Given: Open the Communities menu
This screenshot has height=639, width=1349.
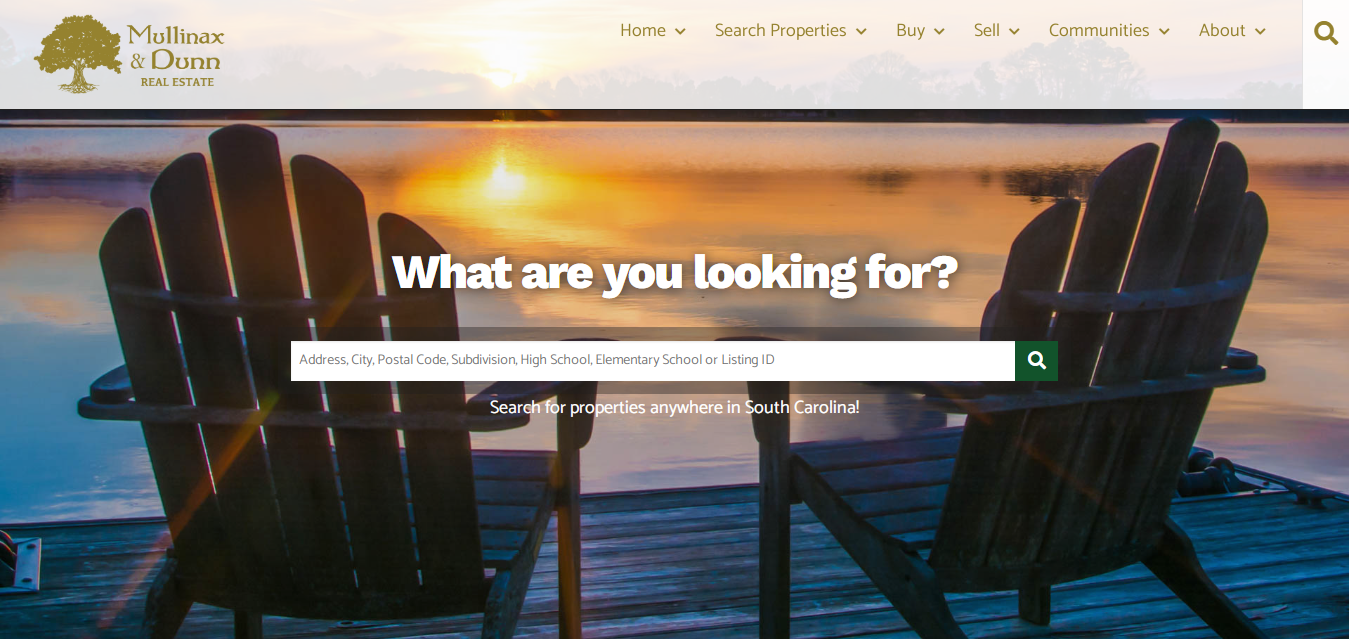Looking at the screenshot, I should [1099, 31].
